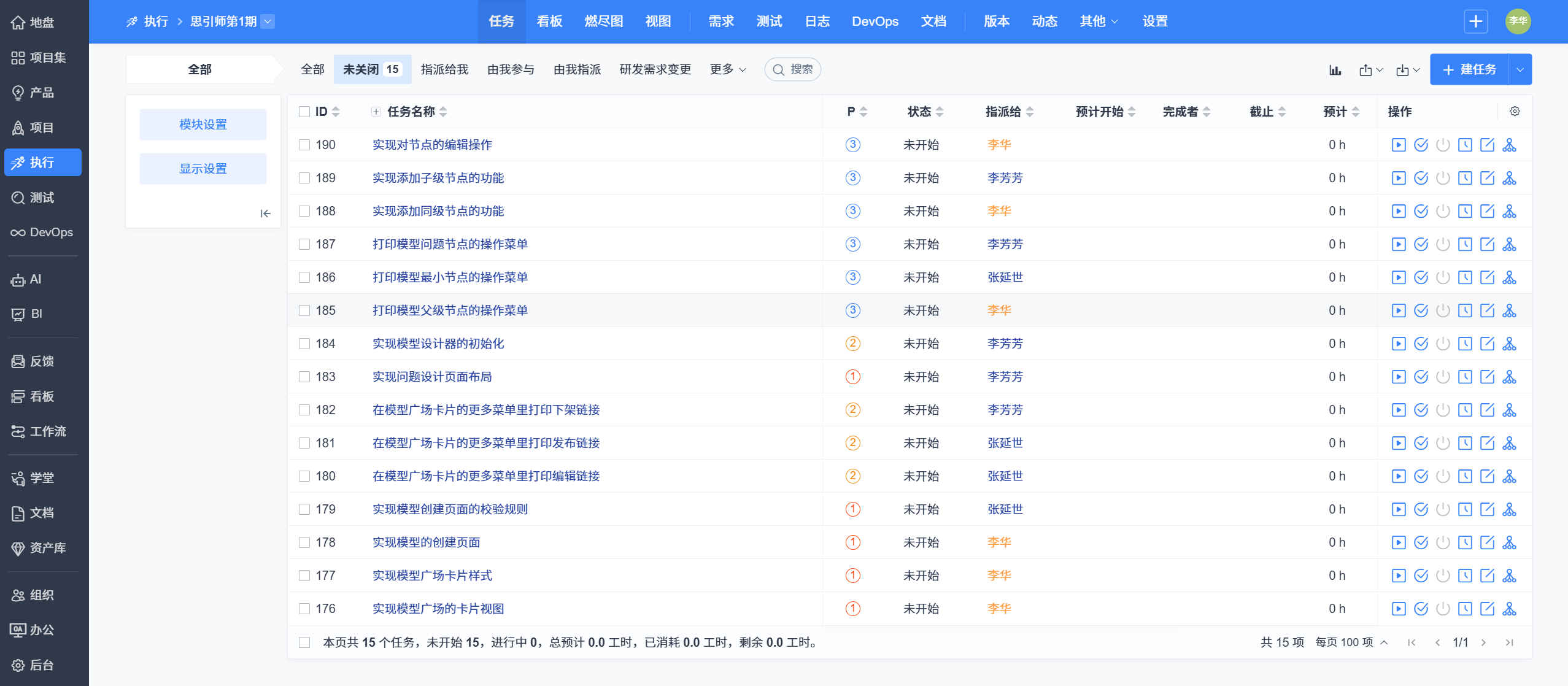Switch to the 燃尽图 tab
This screenshot has height=686, width=1568.
tap(603, 21)
